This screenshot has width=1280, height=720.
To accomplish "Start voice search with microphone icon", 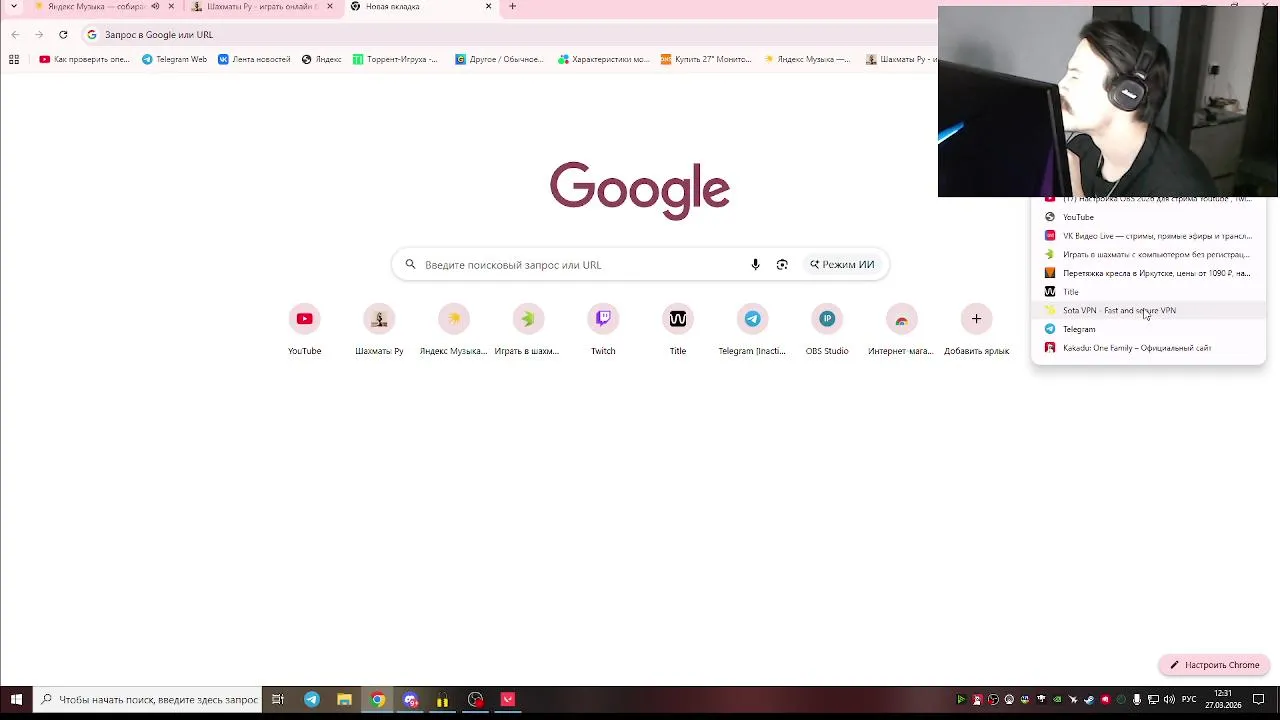I will (x=755, y=265).
